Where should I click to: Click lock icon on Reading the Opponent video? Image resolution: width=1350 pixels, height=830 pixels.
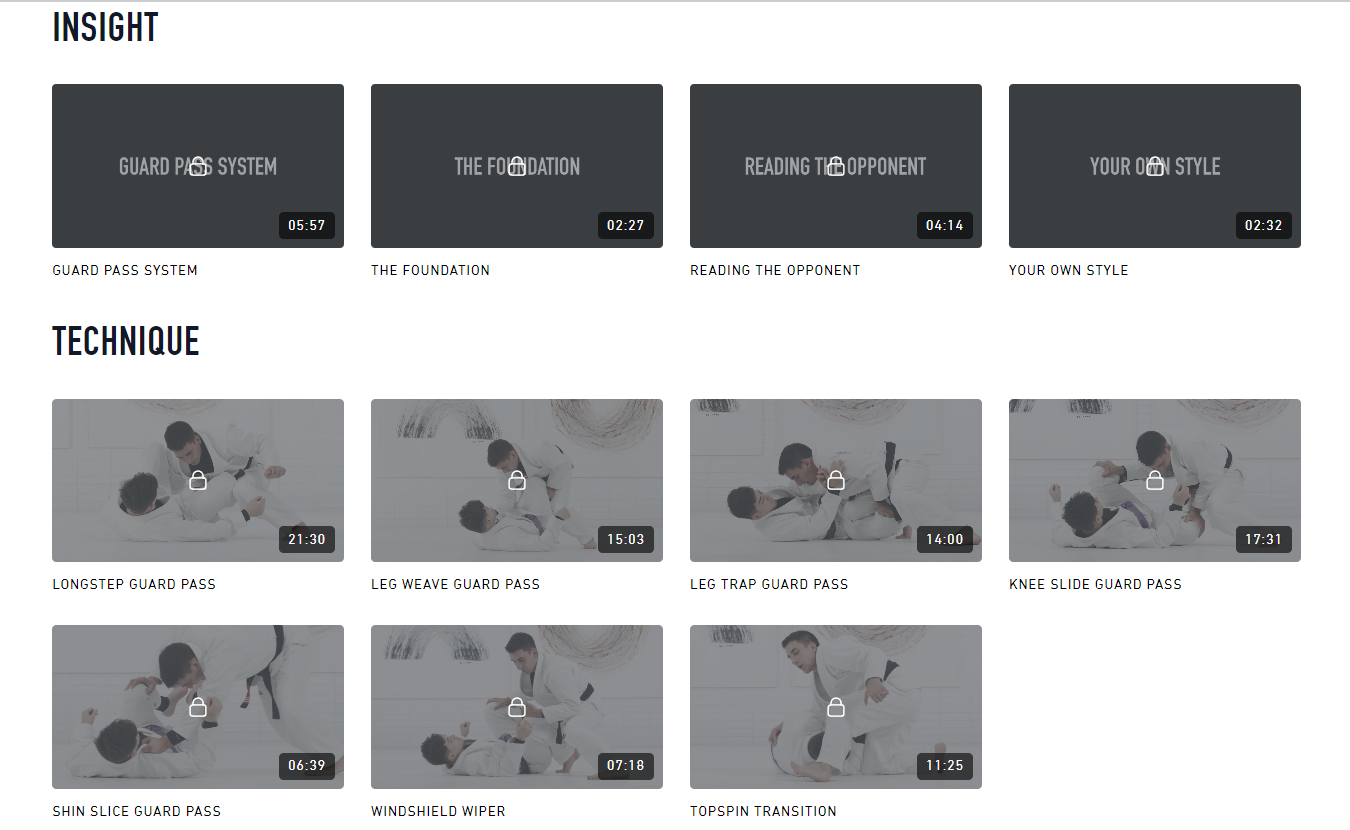pos(836,166)
